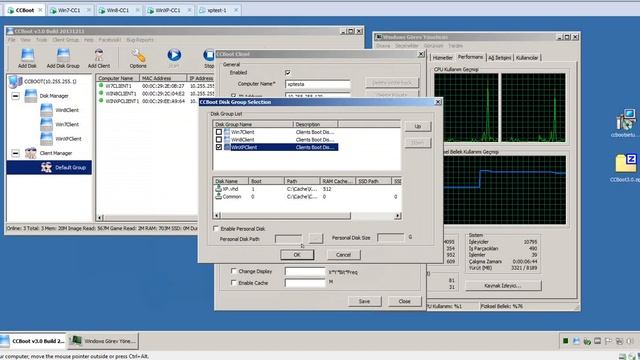Switch to the Win7-CC1 VM tab
640x360 pixels.
[69, 10]
